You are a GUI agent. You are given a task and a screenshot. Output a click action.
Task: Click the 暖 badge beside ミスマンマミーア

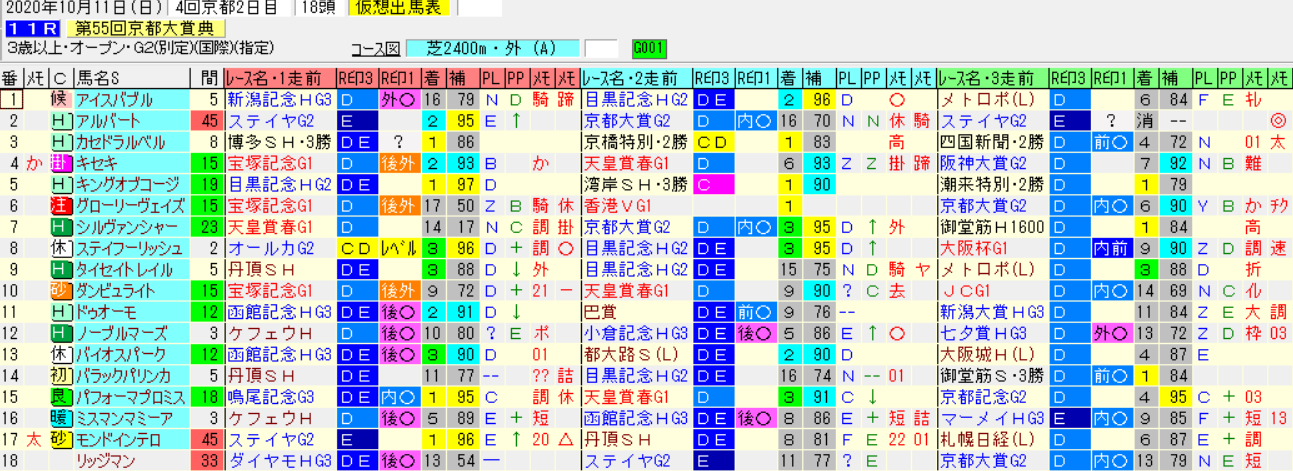coord(62,417)
